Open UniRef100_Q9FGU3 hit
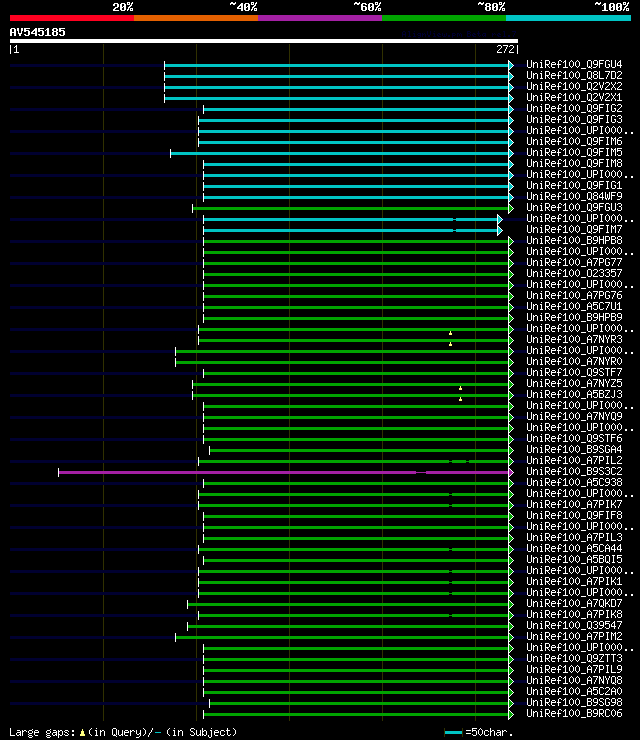 (574, 207)
